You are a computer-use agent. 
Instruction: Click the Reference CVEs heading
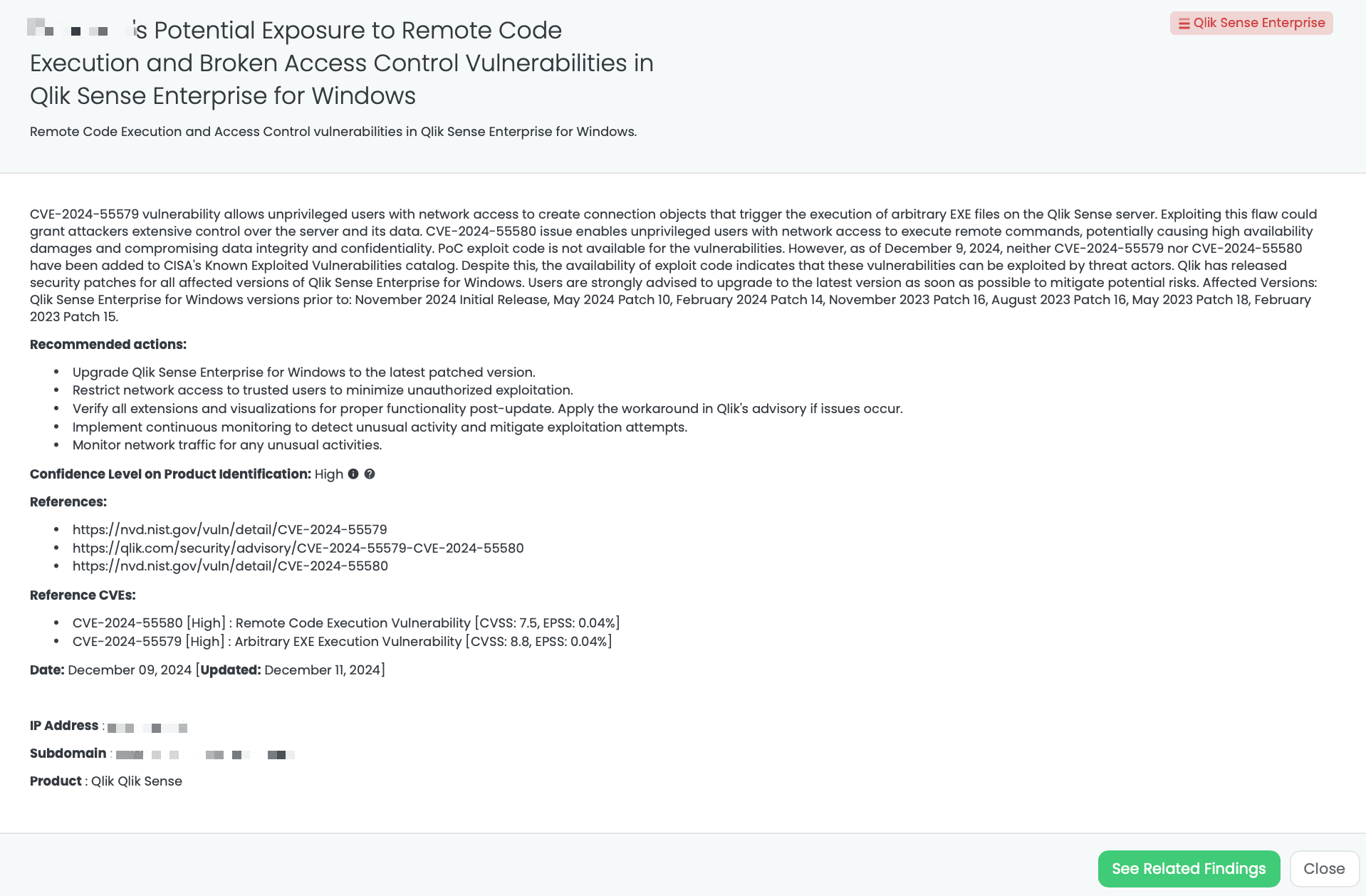tap(83, 595)
